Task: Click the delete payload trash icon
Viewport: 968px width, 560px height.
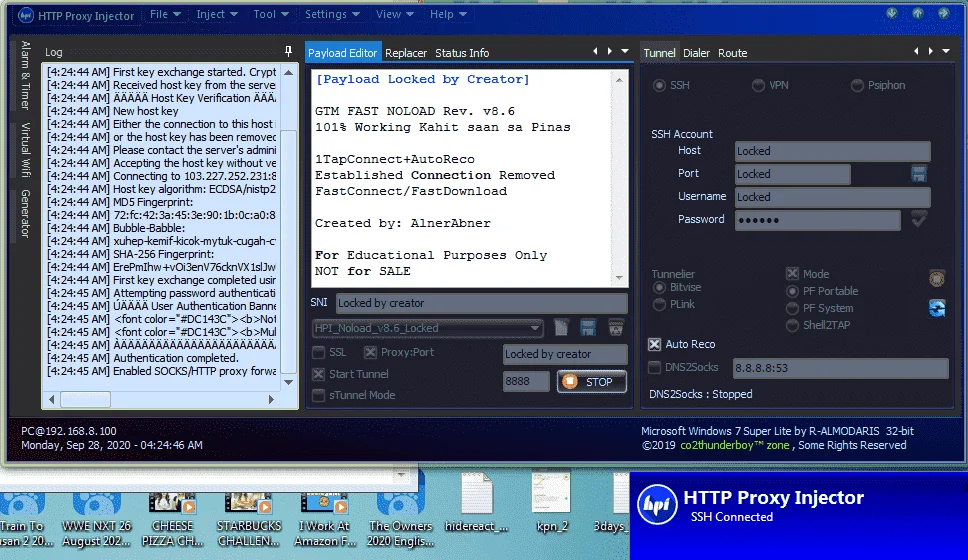Action: pyautogui.click(x=615, y=328)
